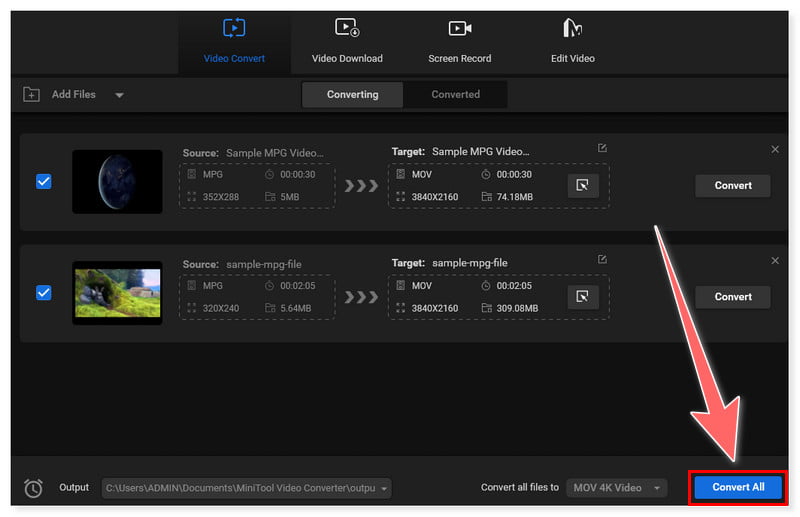800x517 pixels.
Task: Remove sample-mpg-file from the list
Action: 775,260
